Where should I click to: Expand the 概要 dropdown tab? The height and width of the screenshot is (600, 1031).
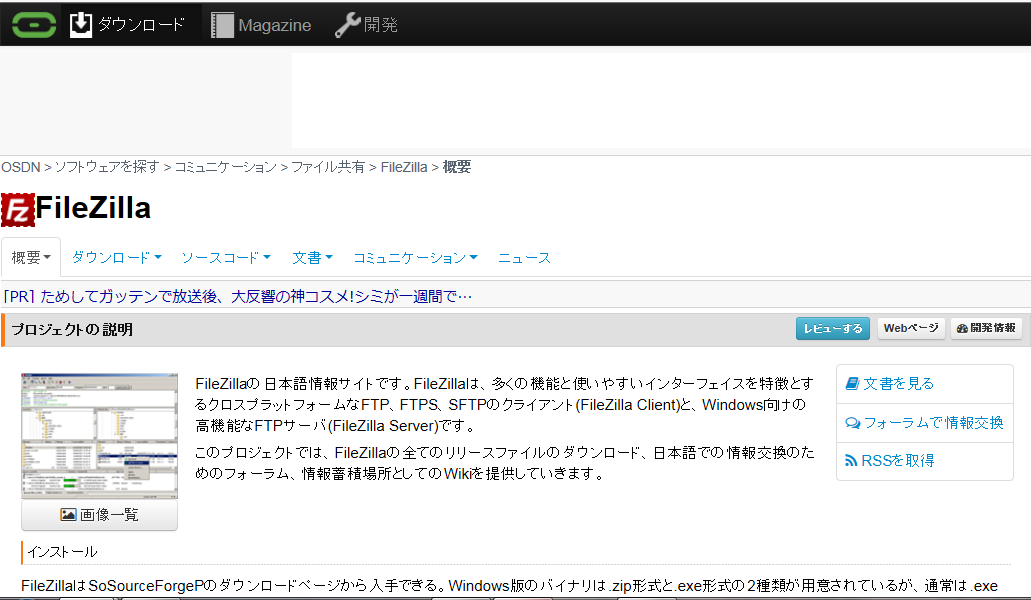tap(31, 257)
